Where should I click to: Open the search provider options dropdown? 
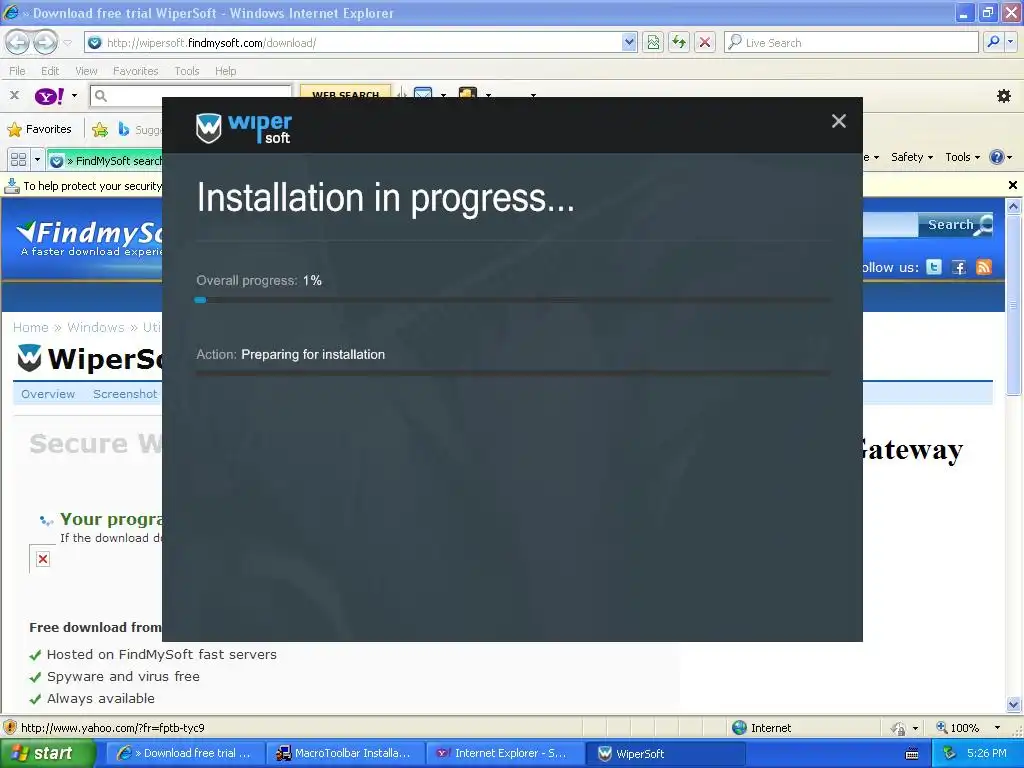[1011, 42]
